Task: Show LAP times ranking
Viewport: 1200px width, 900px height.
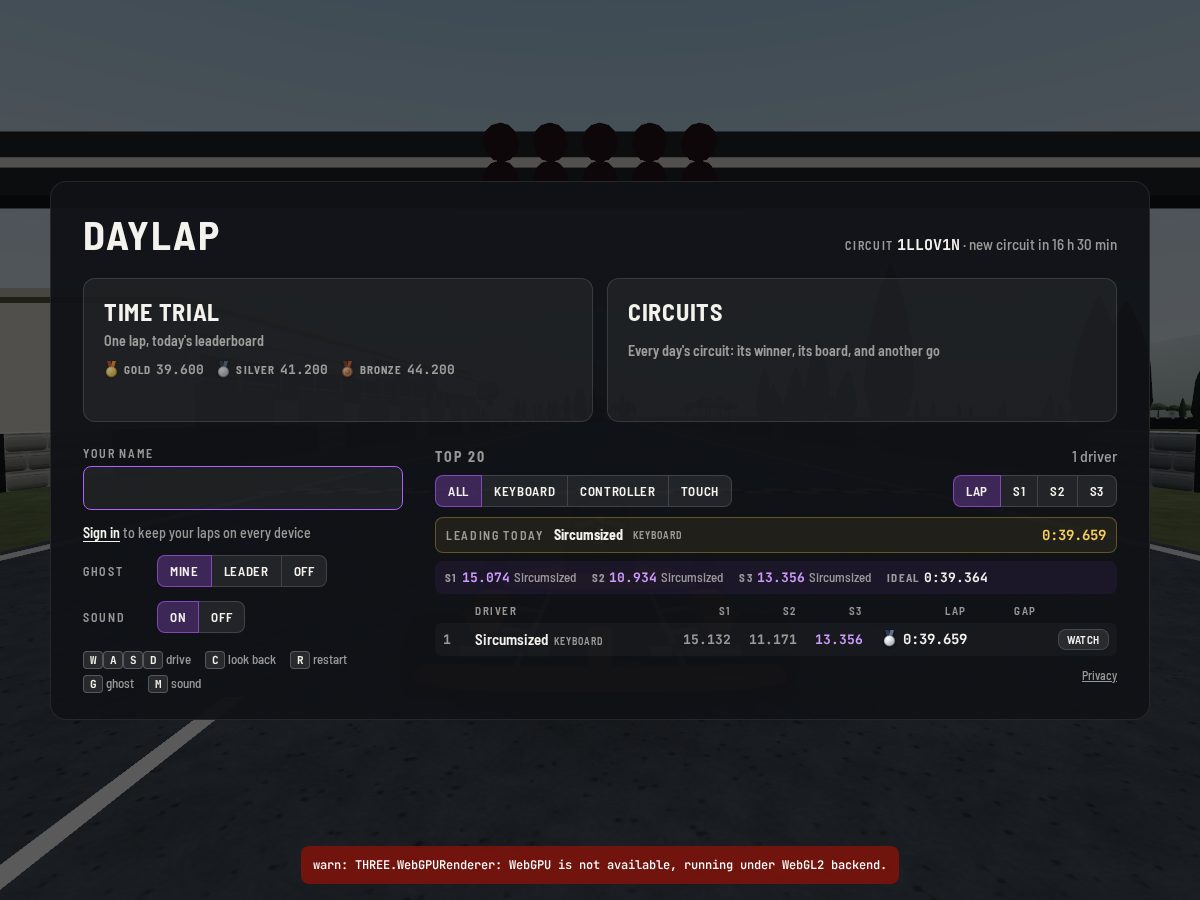Action: 977,491
